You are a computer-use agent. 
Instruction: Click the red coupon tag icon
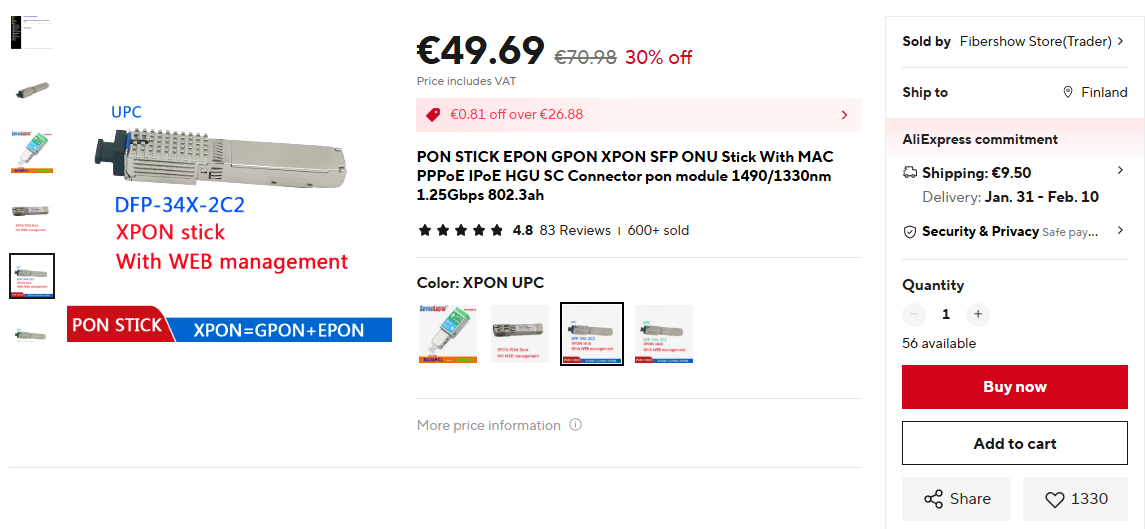[433, 115]
